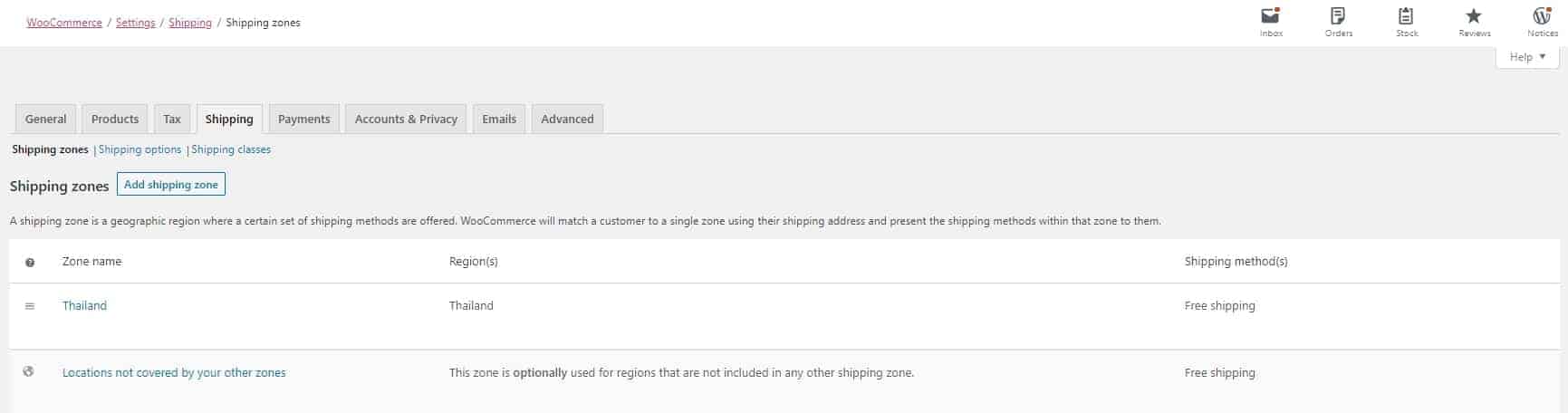This screenshot has width=1568, height=413.
Task: Click the globe icon for uncovered locations
Action: (29, 371)
